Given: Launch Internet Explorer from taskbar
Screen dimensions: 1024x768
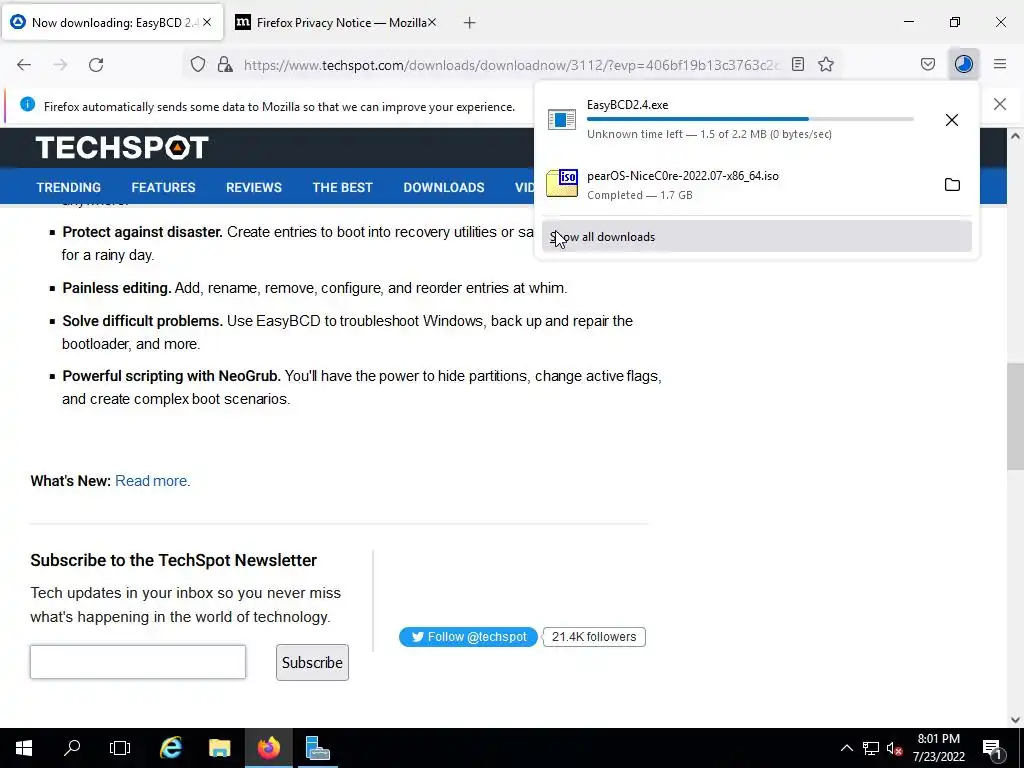Looking at the screenshot, I should [170, 748].
